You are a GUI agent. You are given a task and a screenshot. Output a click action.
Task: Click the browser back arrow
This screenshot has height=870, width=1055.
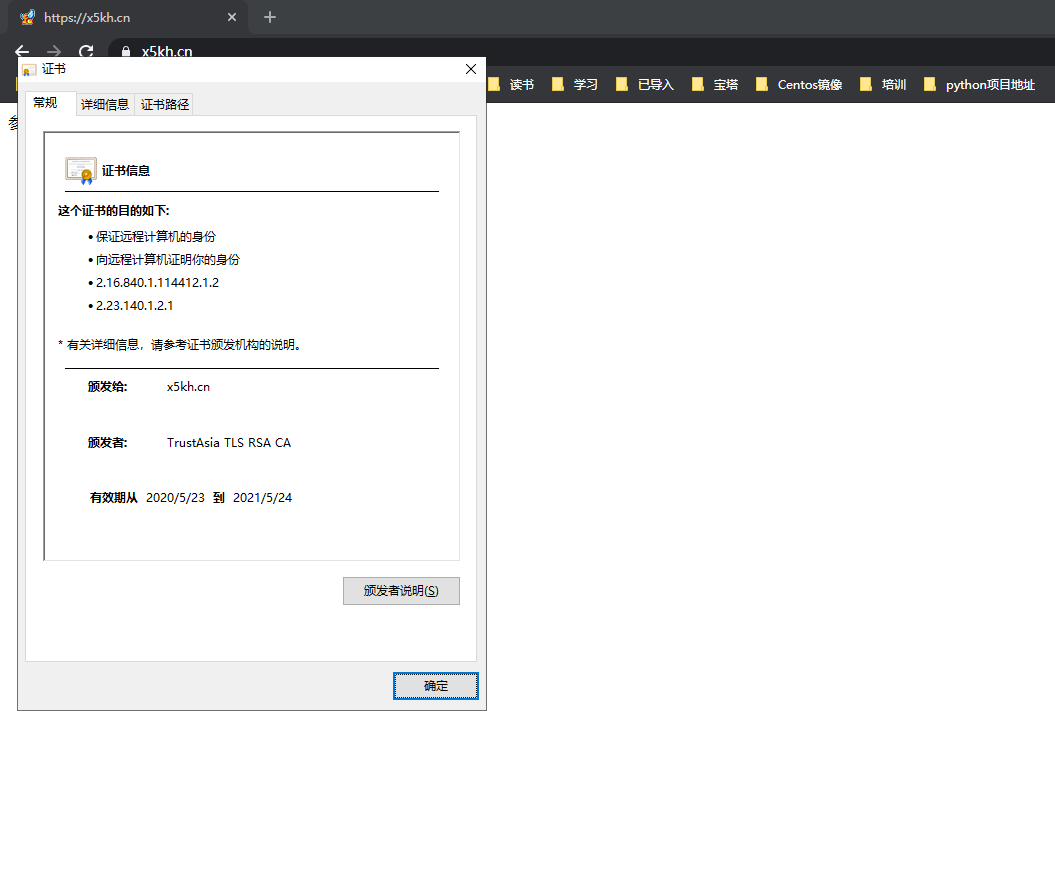[x=22, y=51]
